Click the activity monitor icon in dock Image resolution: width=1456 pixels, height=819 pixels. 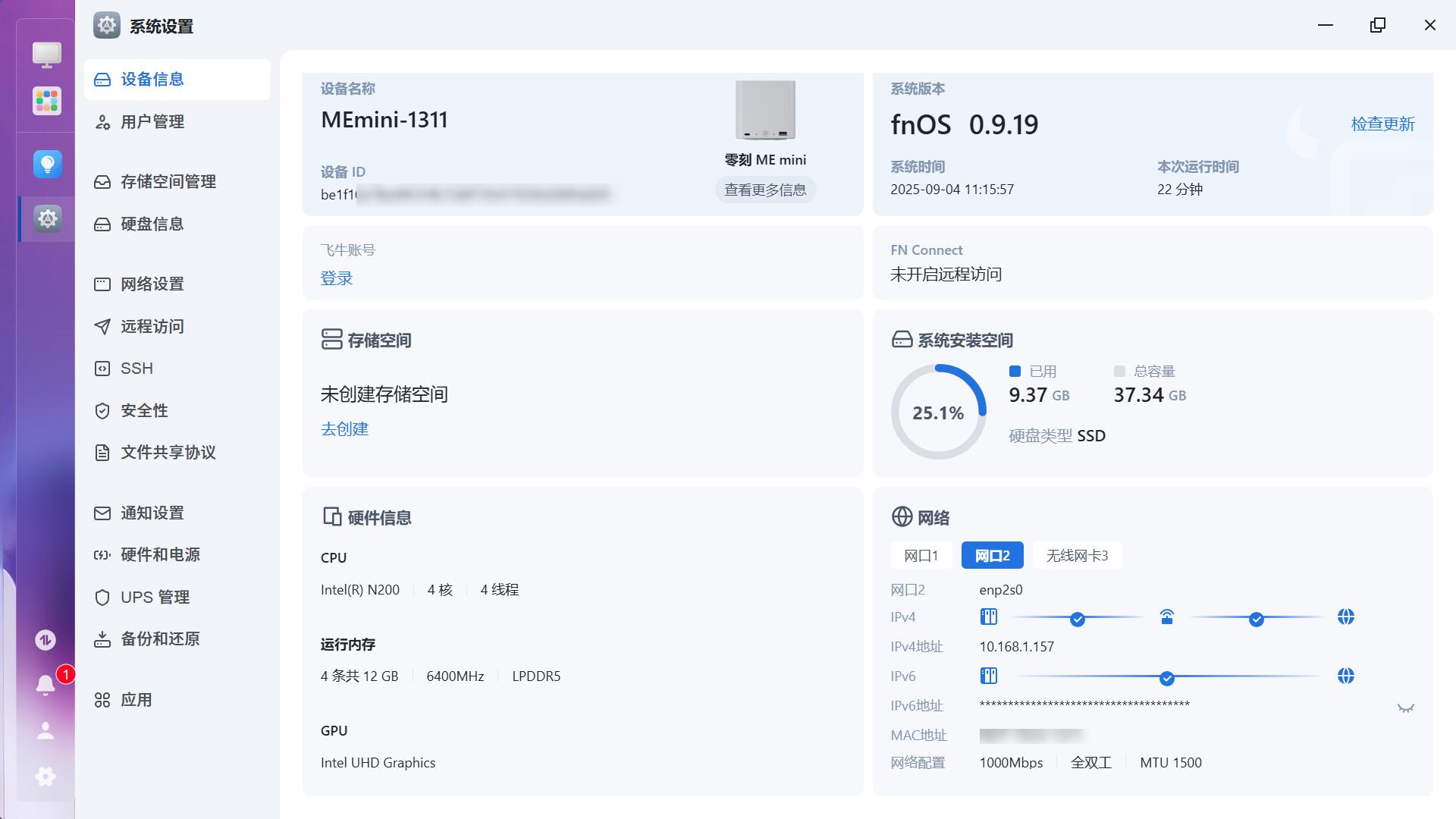click(x=45, y=640)
